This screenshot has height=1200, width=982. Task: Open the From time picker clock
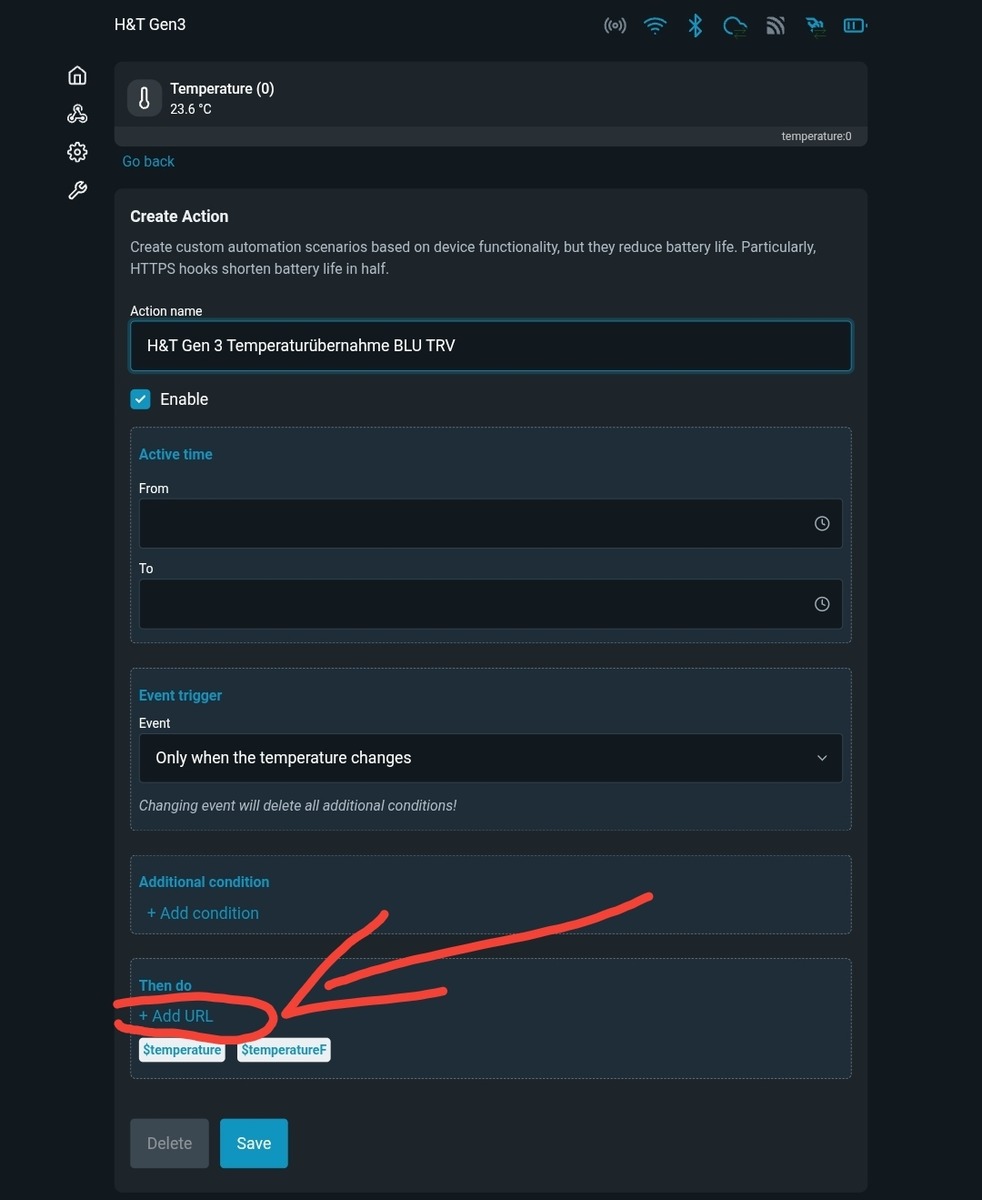pyautogui.click(x=822, y=524)
